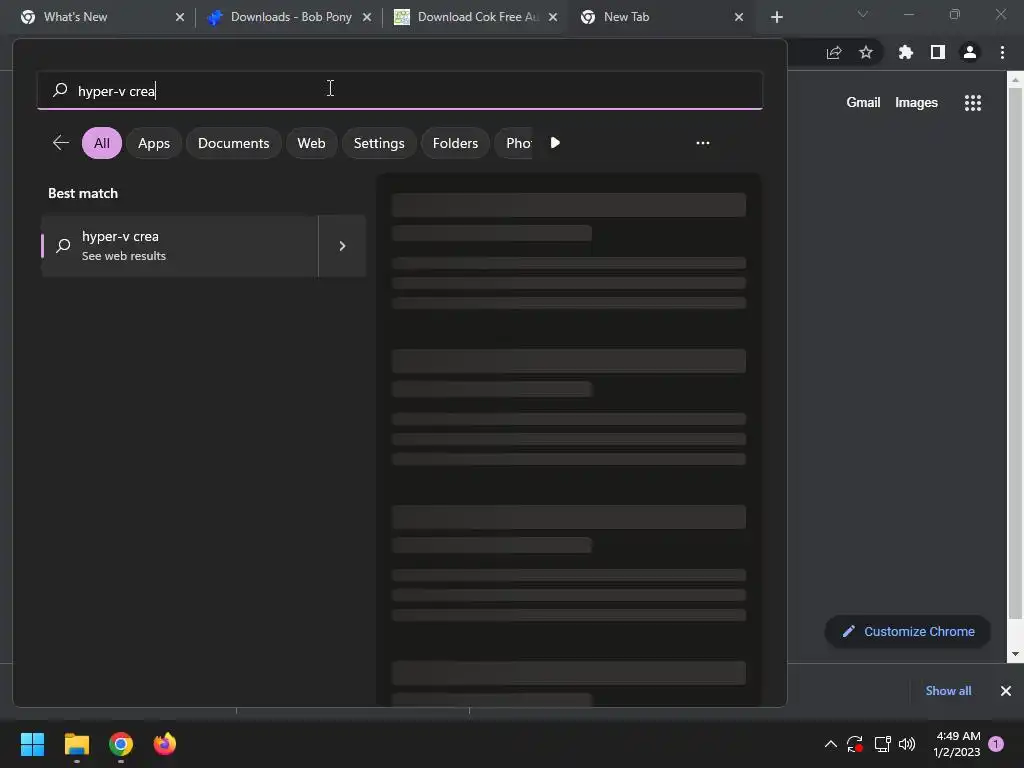Image resolution: width=1024 pixels, height=768 pixels.
Task: Filter search results by Settings
Action: (379, 143)
